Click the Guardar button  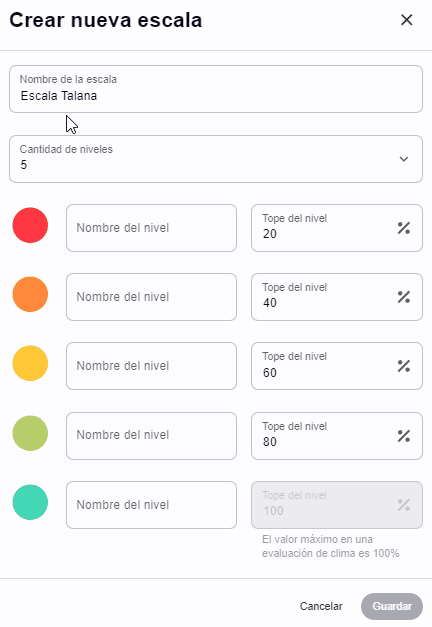click(x=392, y=606)
